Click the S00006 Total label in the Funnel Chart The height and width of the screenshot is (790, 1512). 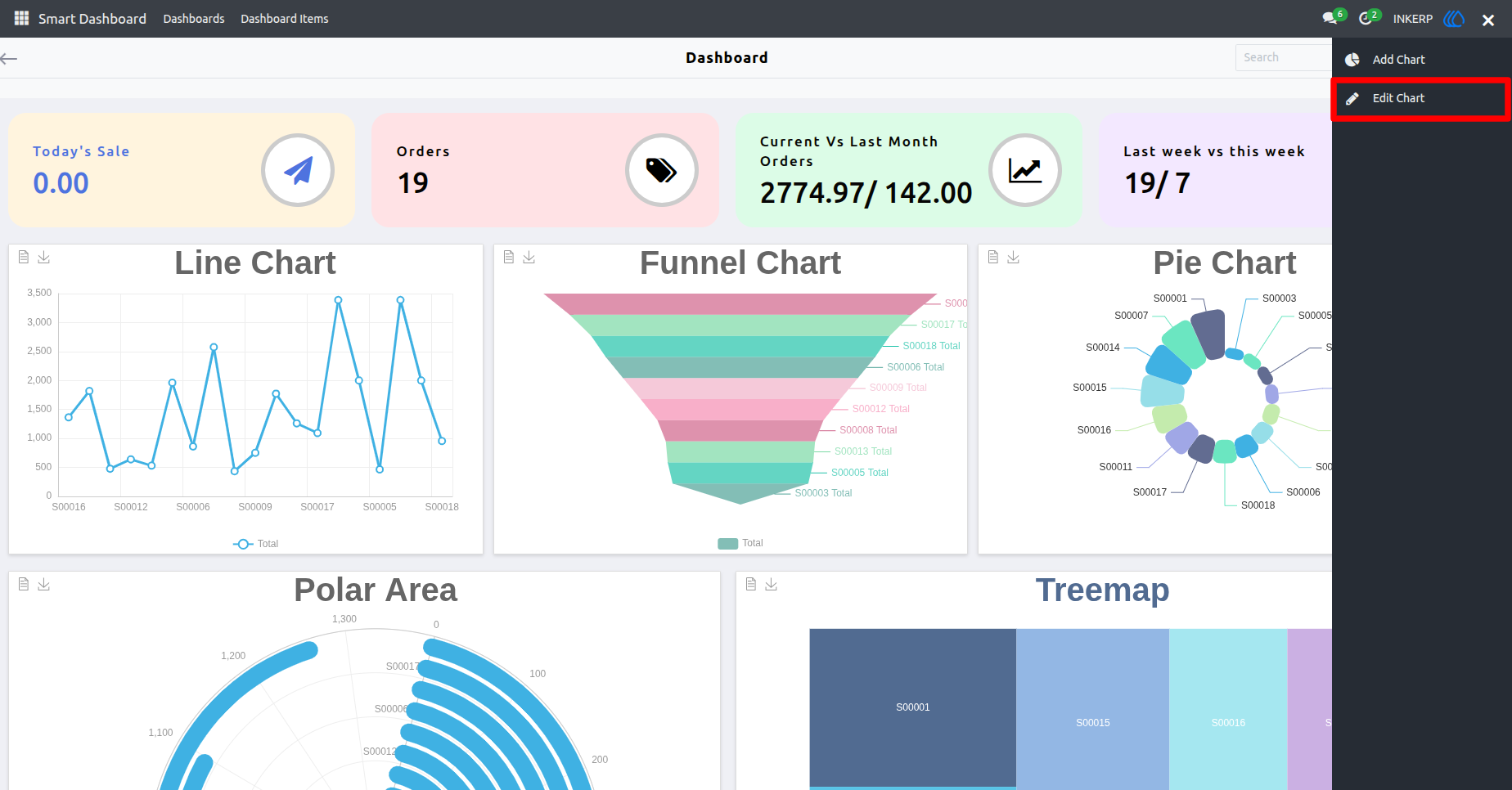click(x=916, y=367)
